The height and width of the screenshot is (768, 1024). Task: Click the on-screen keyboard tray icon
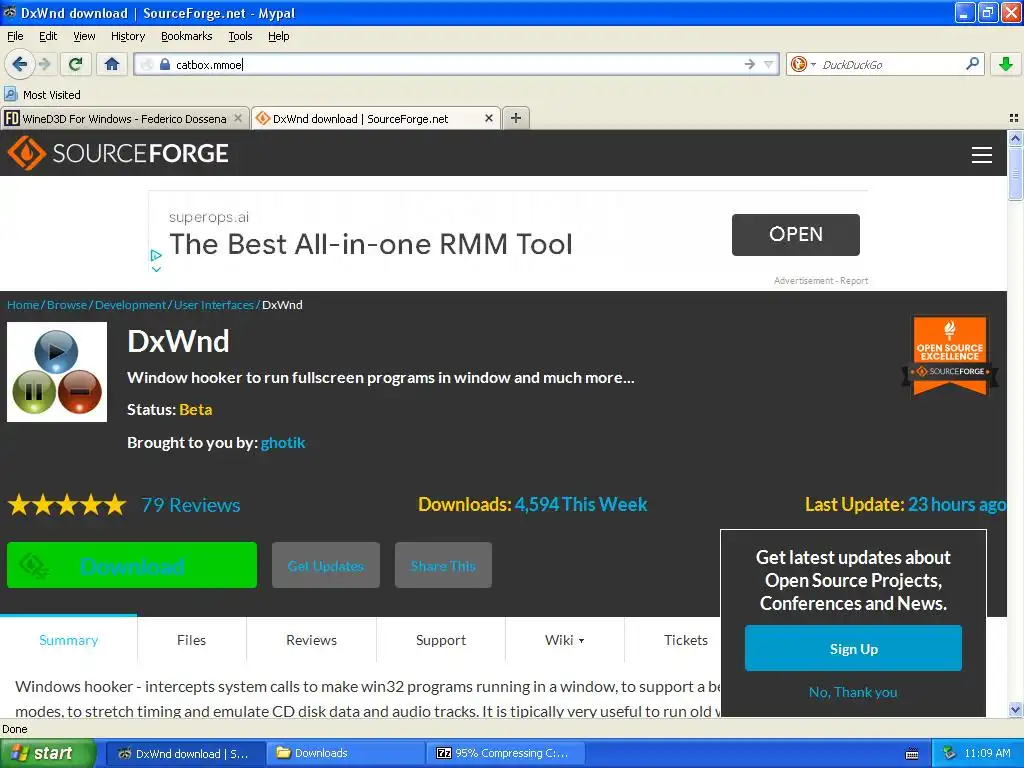click(912, 754)
